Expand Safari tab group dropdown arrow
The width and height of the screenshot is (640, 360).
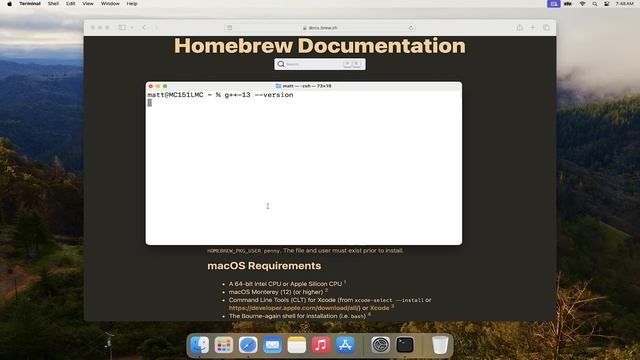(132, 28)
